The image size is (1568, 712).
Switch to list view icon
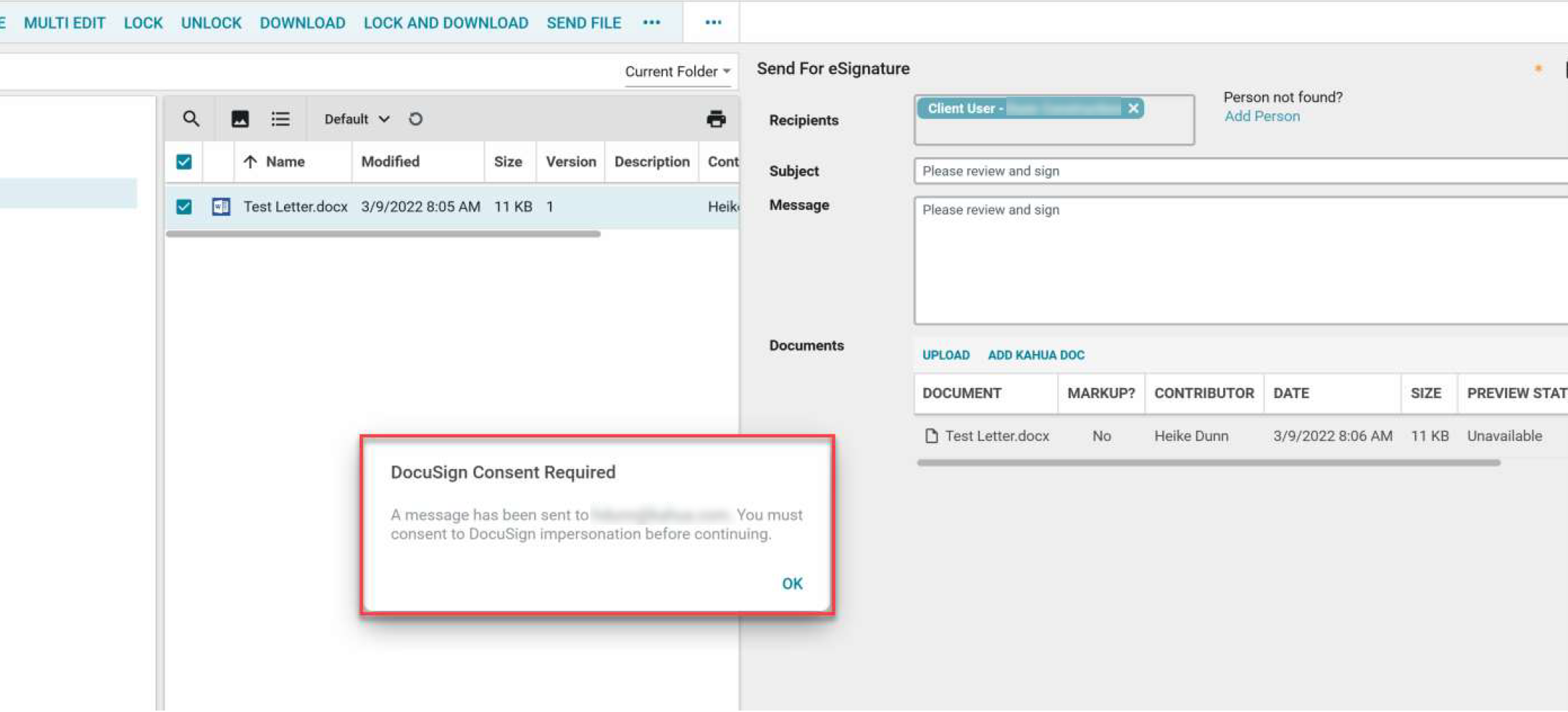pos(280,119)
